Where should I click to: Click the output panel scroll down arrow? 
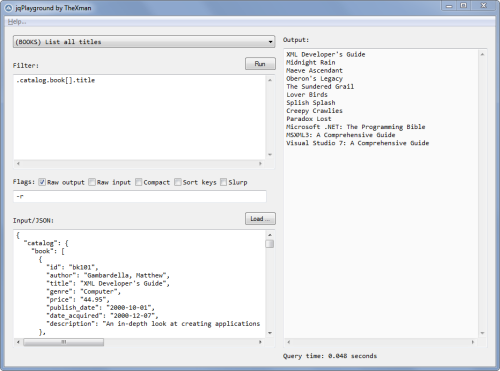click(x=482, y=333)
